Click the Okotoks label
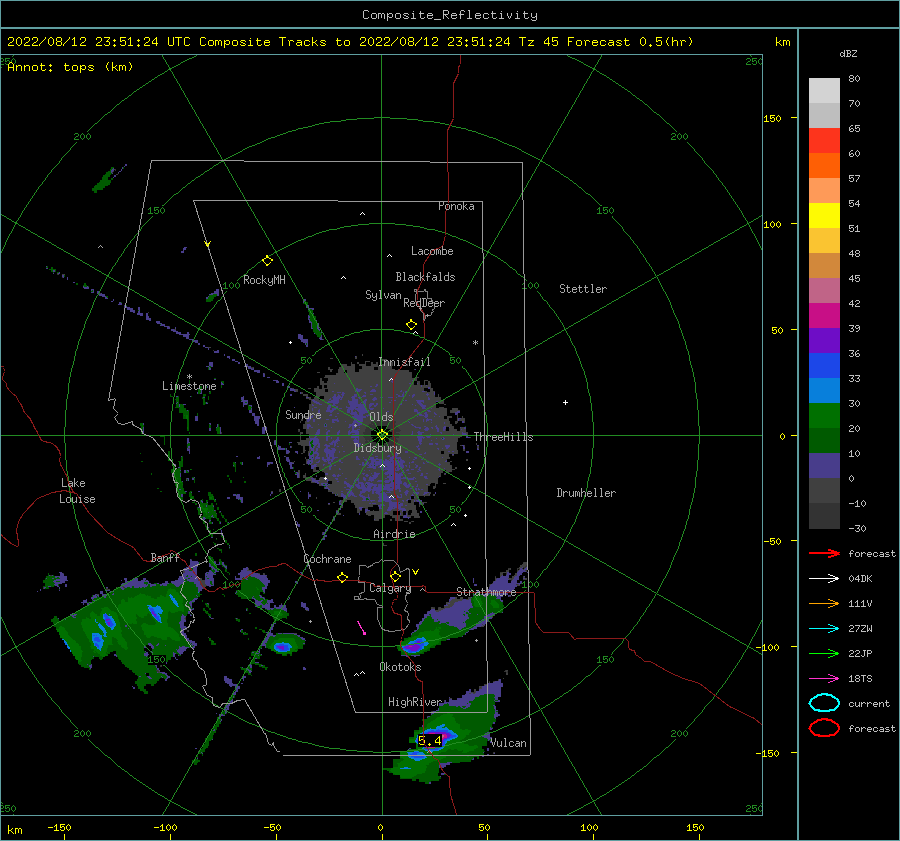Viewport: 900px width, 841px height. [400, 667]
